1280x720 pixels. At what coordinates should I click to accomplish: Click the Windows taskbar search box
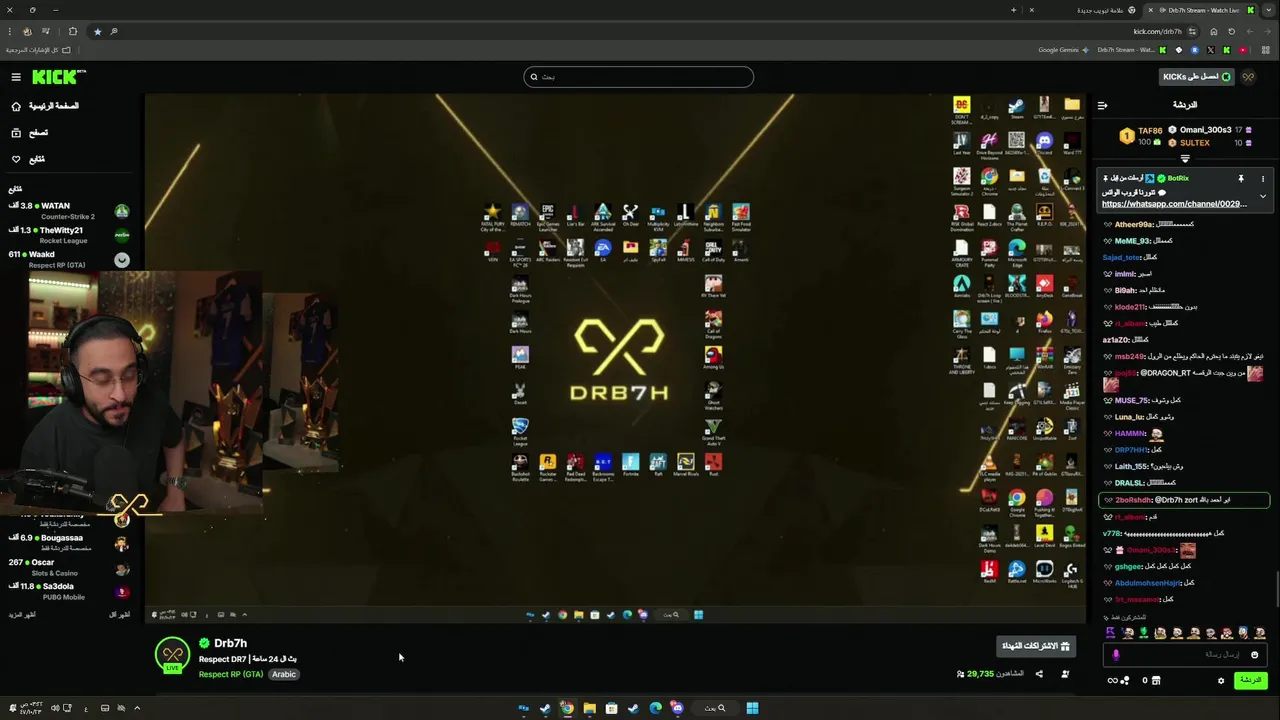pyautogui.click(x=715, y=708)
